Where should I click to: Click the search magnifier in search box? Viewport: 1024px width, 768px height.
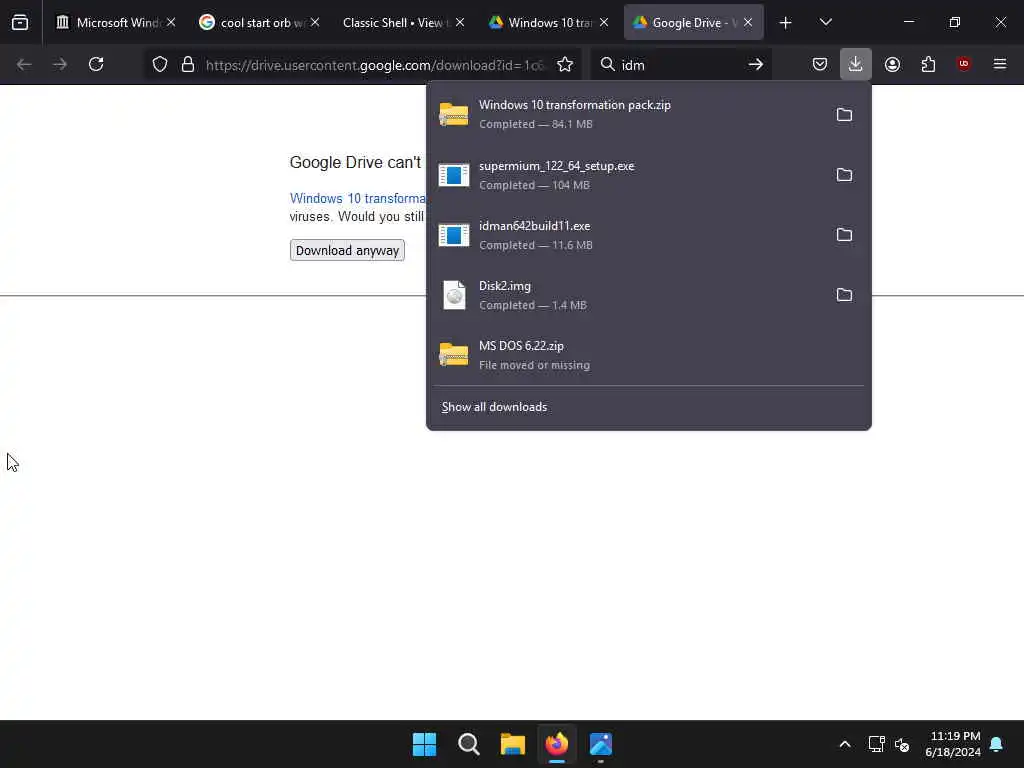pos(607,64)
